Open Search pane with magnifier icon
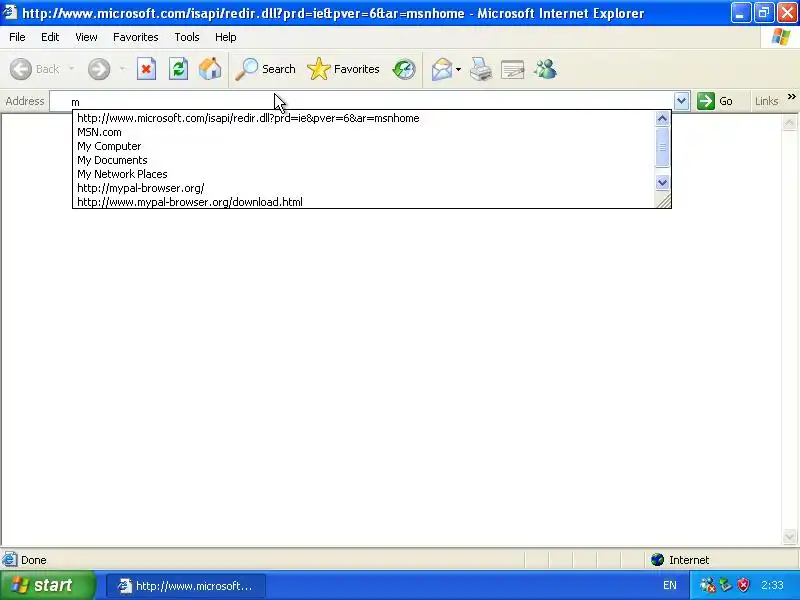Screen dimensions: 800x600 coord(246,69)
